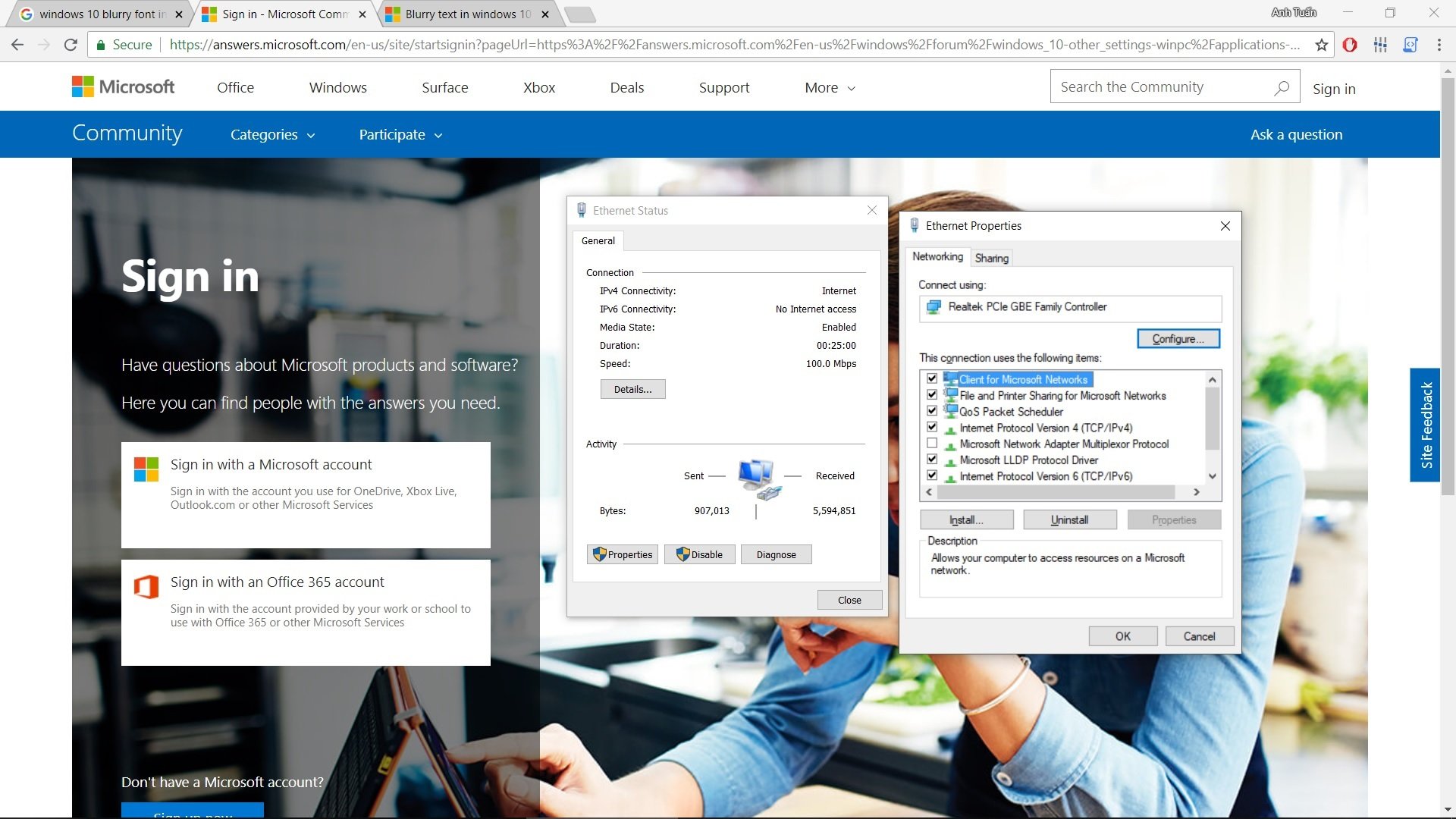This screenshot has width=1456, height=819.
Task: Open Properties in Ethernet Status
Action: coord(622,554)
